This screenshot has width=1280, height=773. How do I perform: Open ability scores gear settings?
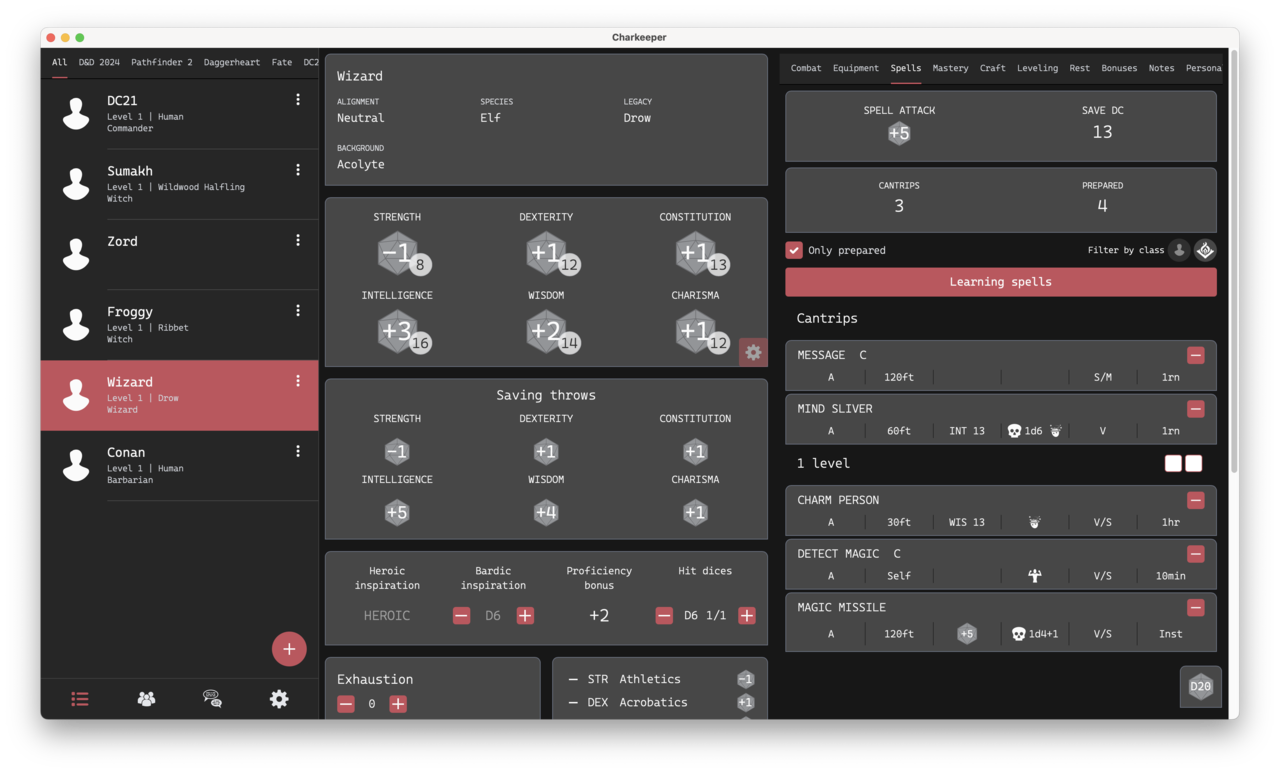(x=753, y=352)
